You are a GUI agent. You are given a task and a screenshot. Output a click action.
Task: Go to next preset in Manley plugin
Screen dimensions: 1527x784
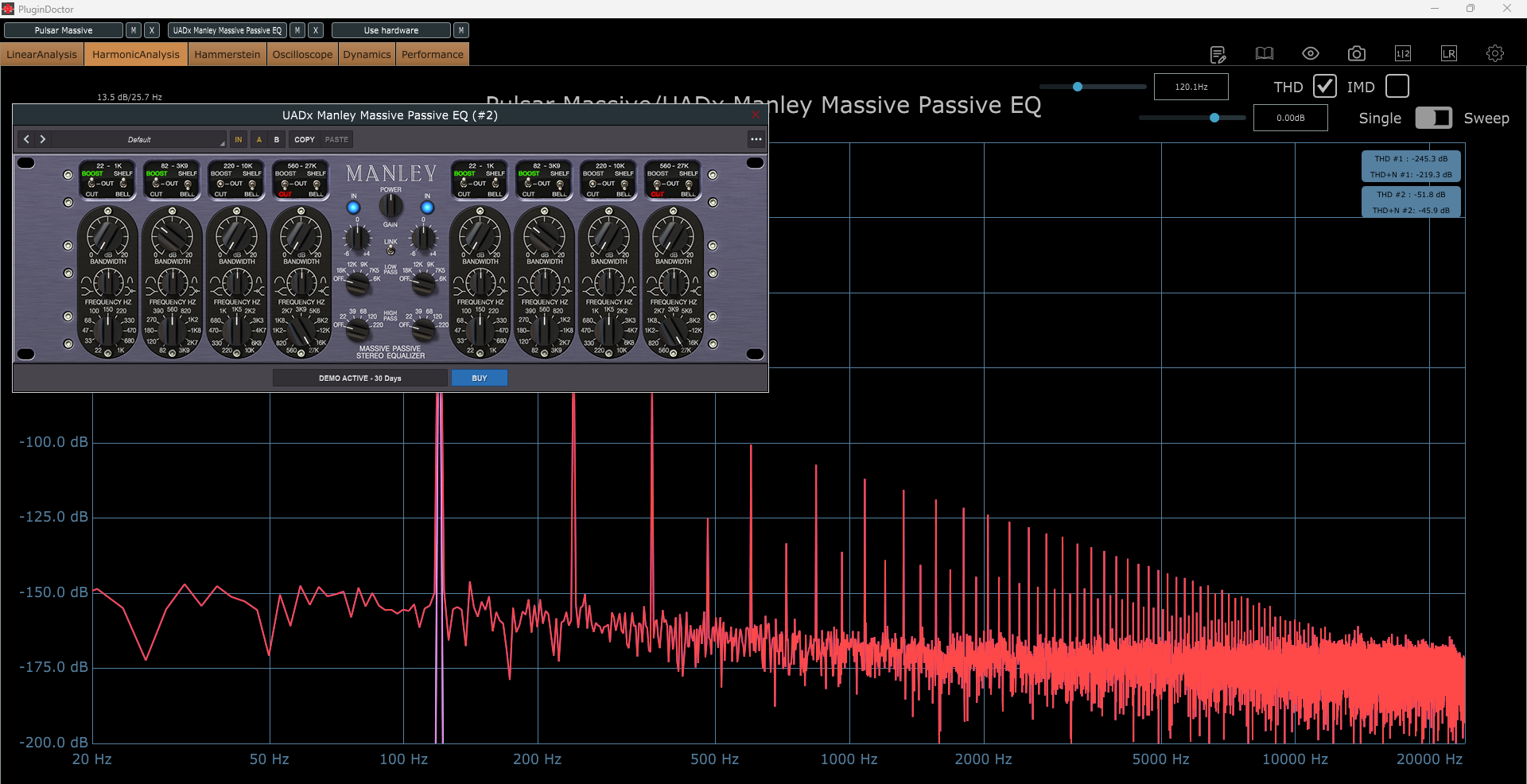tap(43, 139)
